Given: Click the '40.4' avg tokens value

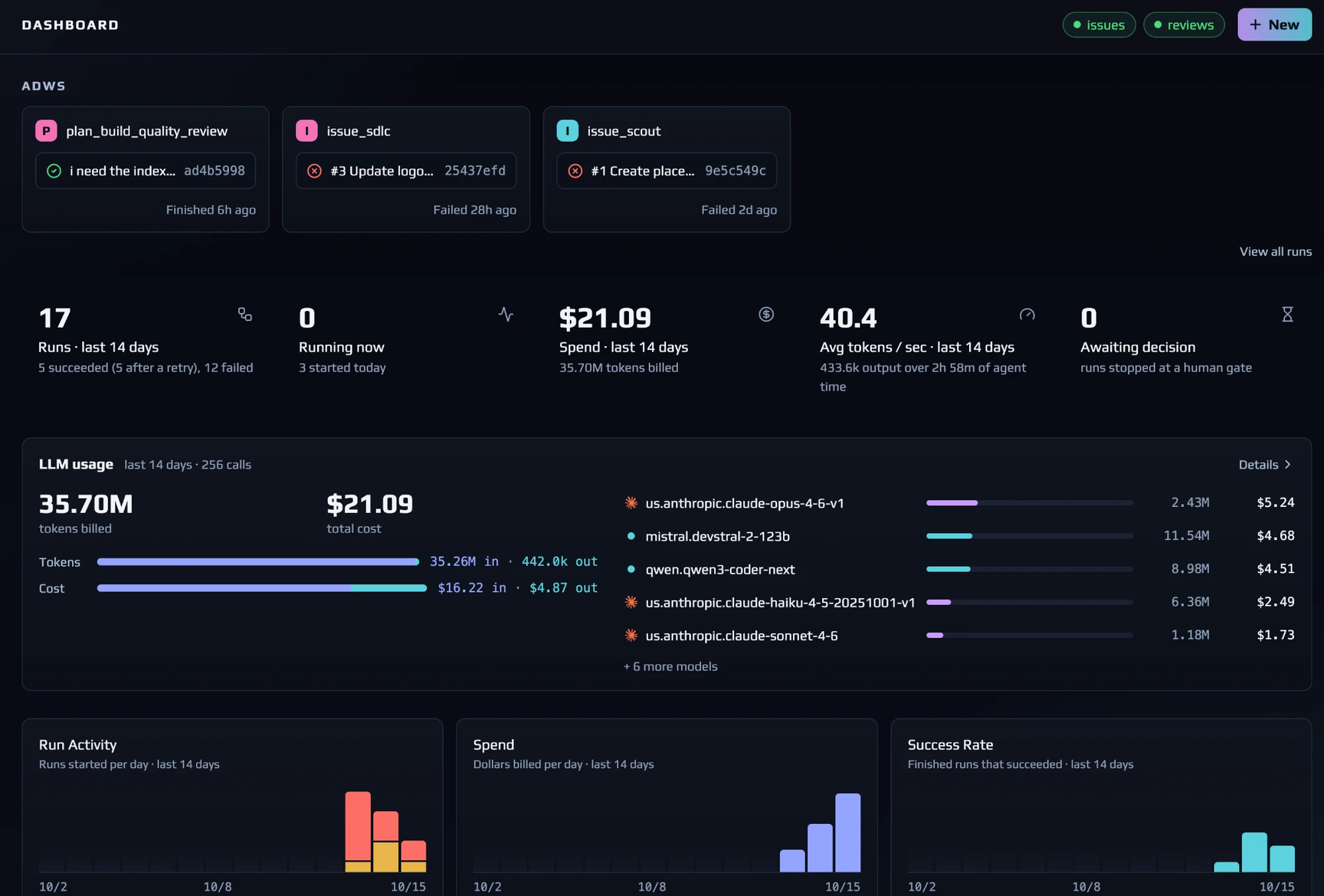Looking at the screenshot, I should (848, 318).
